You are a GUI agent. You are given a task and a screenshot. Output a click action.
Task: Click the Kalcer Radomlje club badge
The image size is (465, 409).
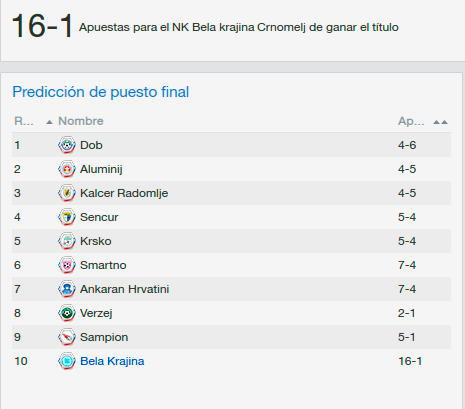pos(67,193)
